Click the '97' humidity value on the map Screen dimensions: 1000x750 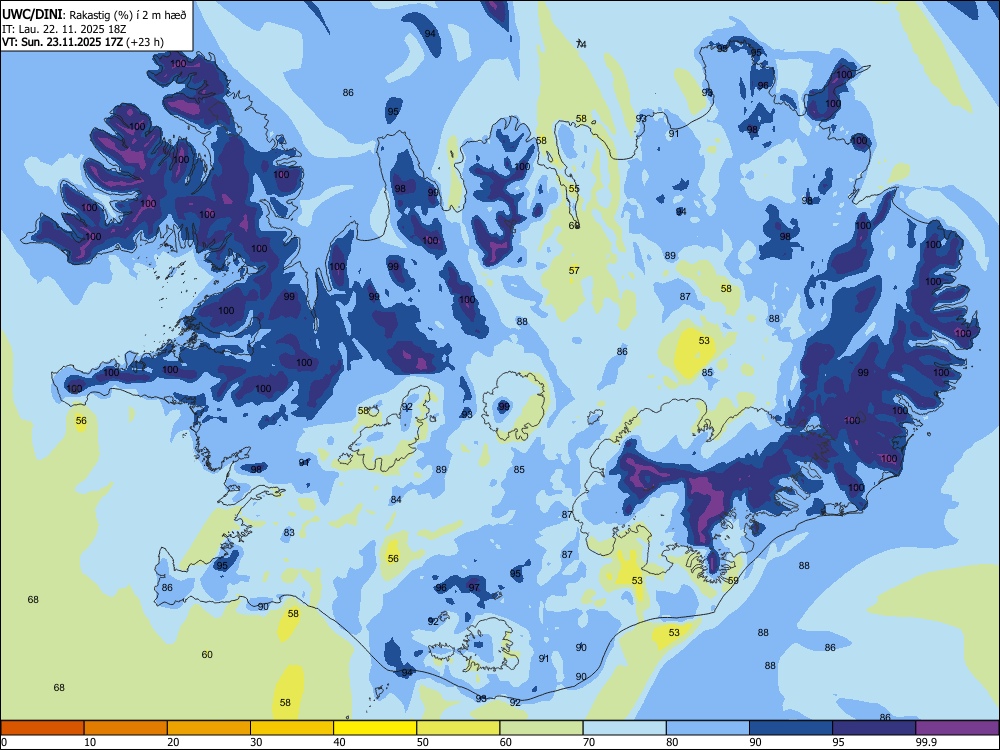[474, 587]
